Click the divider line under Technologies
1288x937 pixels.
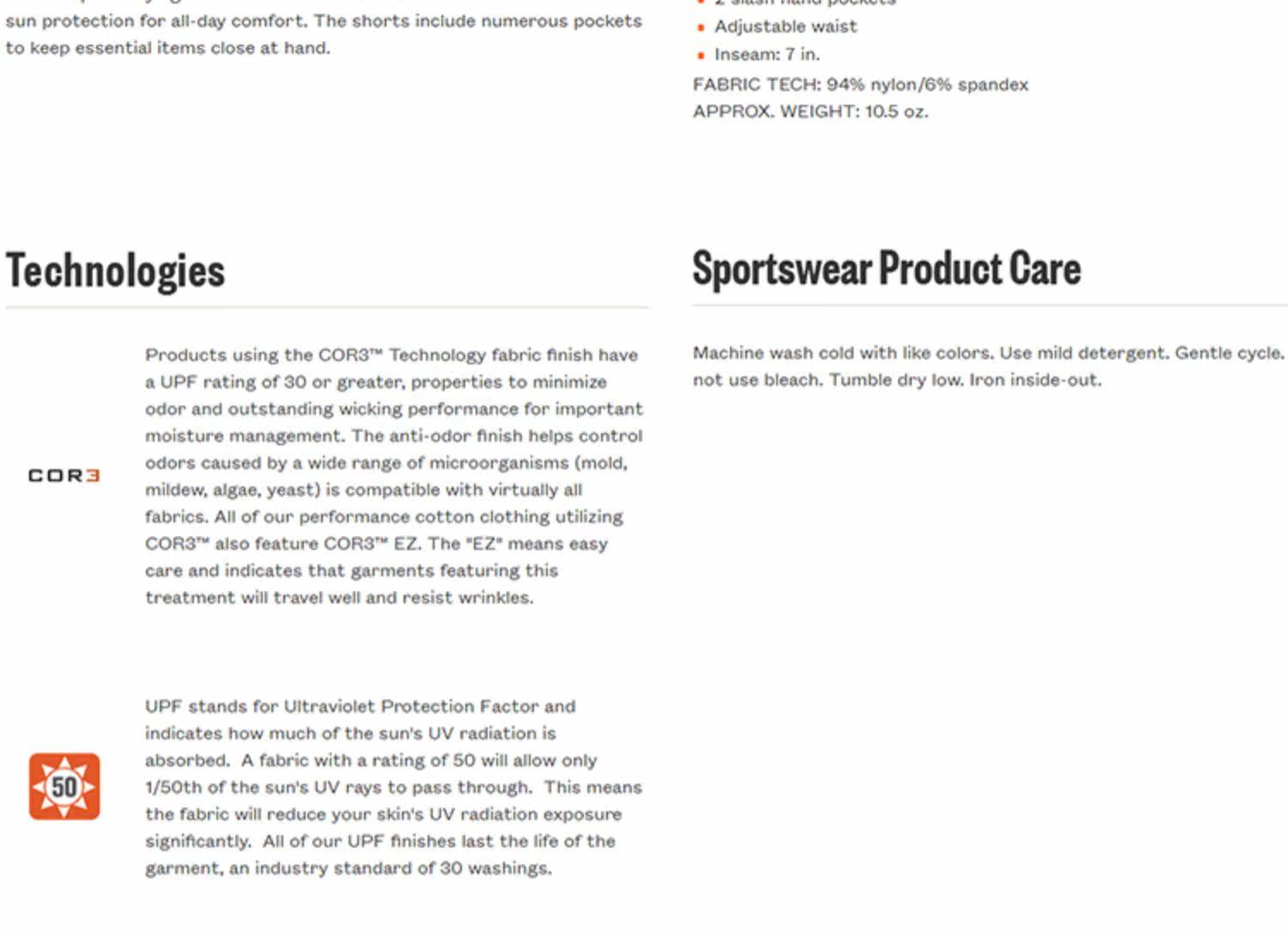point(327,307)
